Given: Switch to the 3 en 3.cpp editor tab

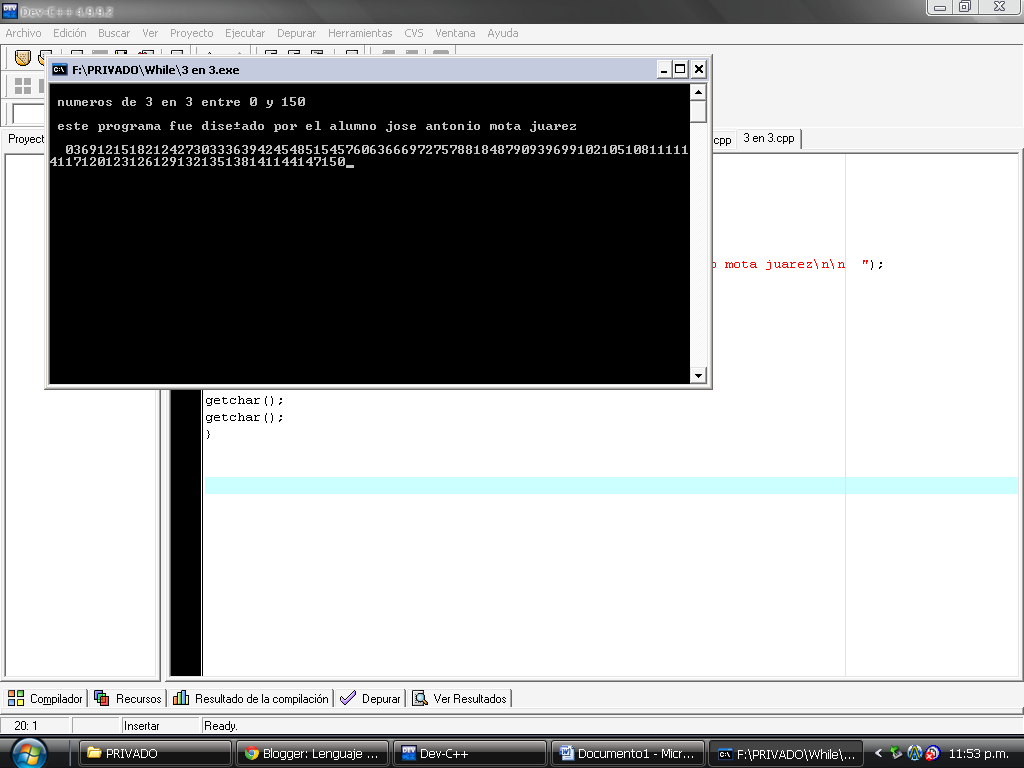Looking at the screenshot, I should tap(767, 140).
